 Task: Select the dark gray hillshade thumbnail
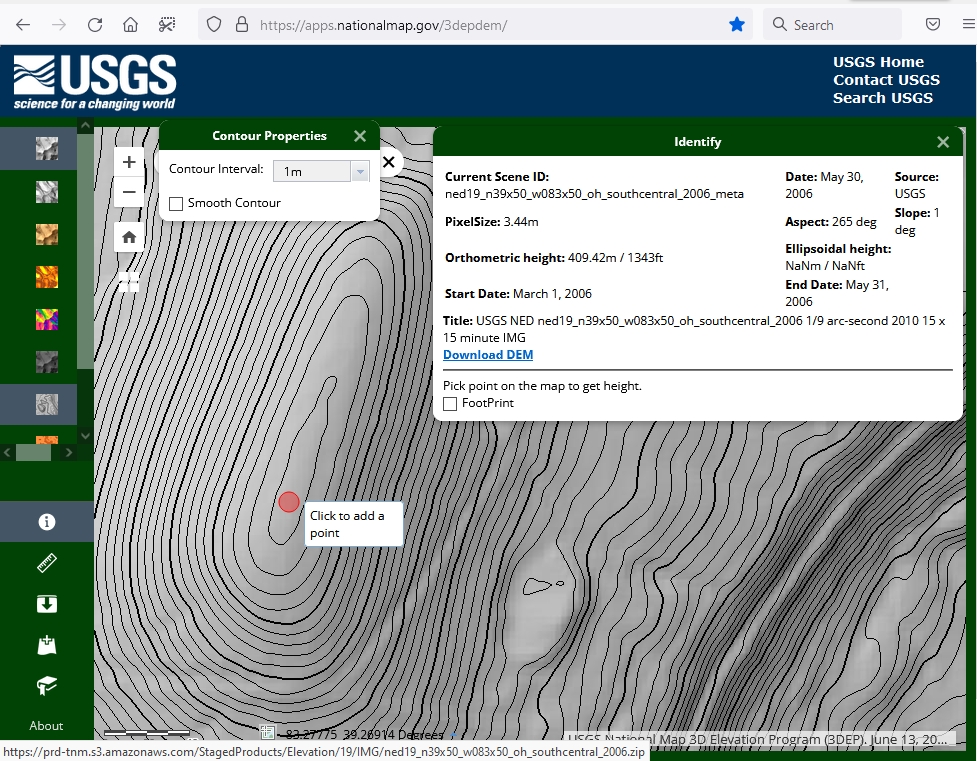point(47,361)
